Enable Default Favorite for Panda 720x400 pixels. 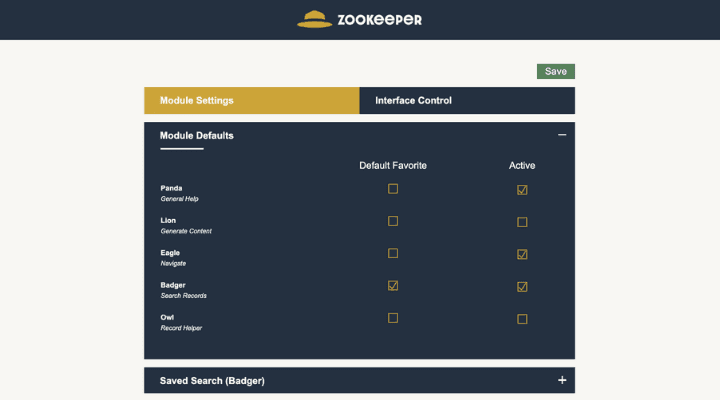[x=393, y=189]
